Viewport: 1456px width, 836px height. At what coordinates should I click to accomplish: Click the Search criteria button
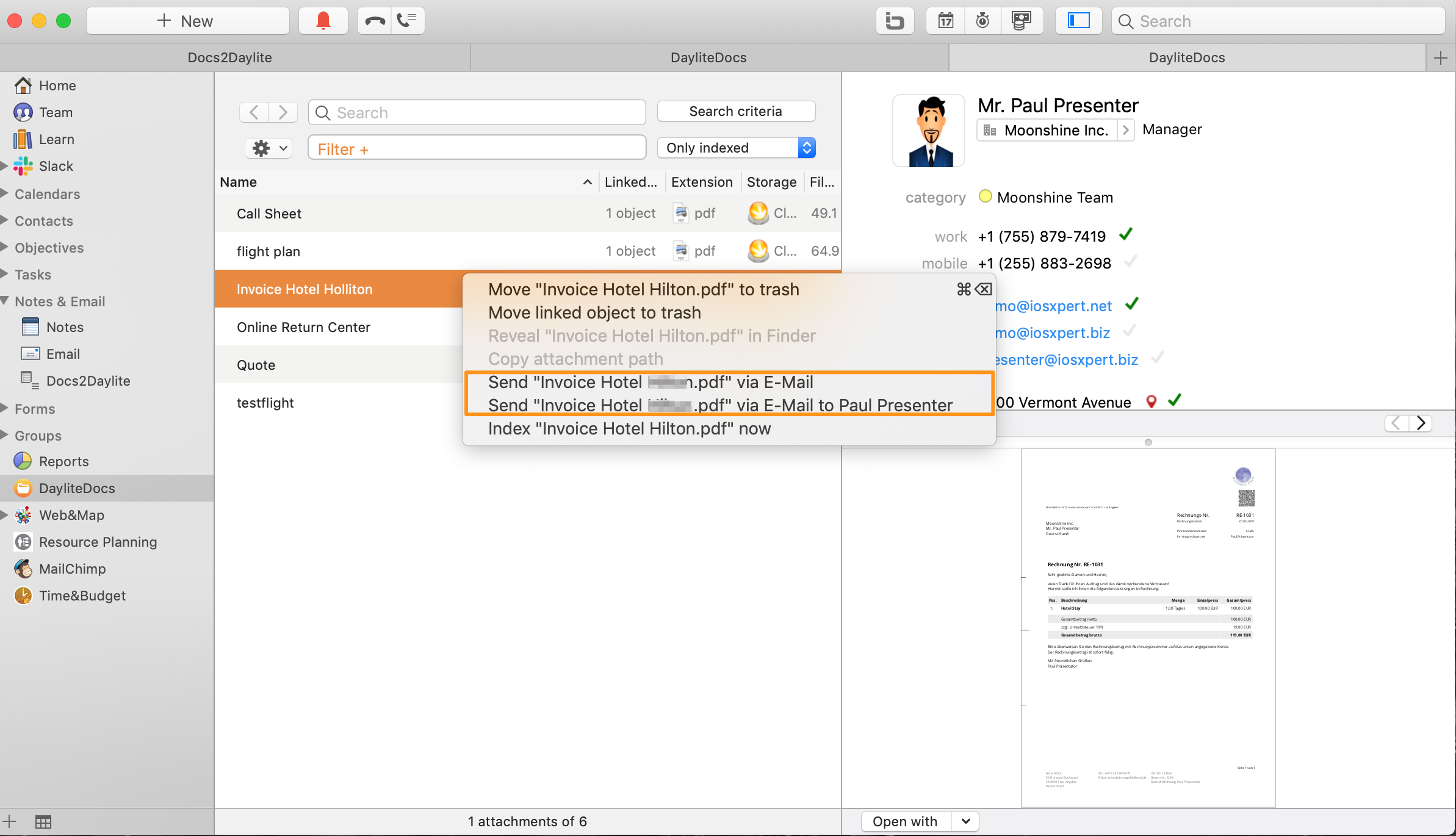(x=736, y=111)
